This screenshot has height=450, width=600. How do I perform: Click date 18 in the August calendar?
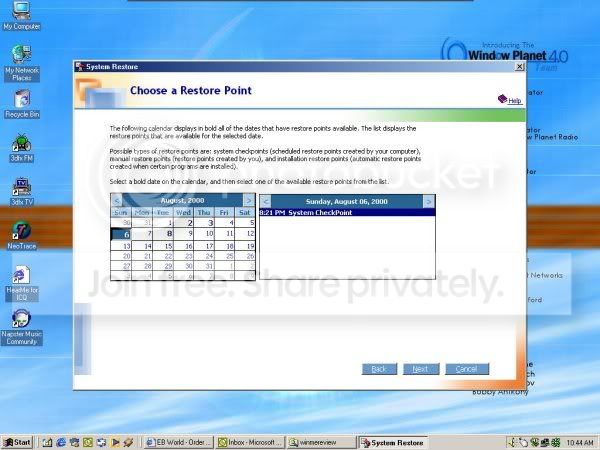coord(225,246)
